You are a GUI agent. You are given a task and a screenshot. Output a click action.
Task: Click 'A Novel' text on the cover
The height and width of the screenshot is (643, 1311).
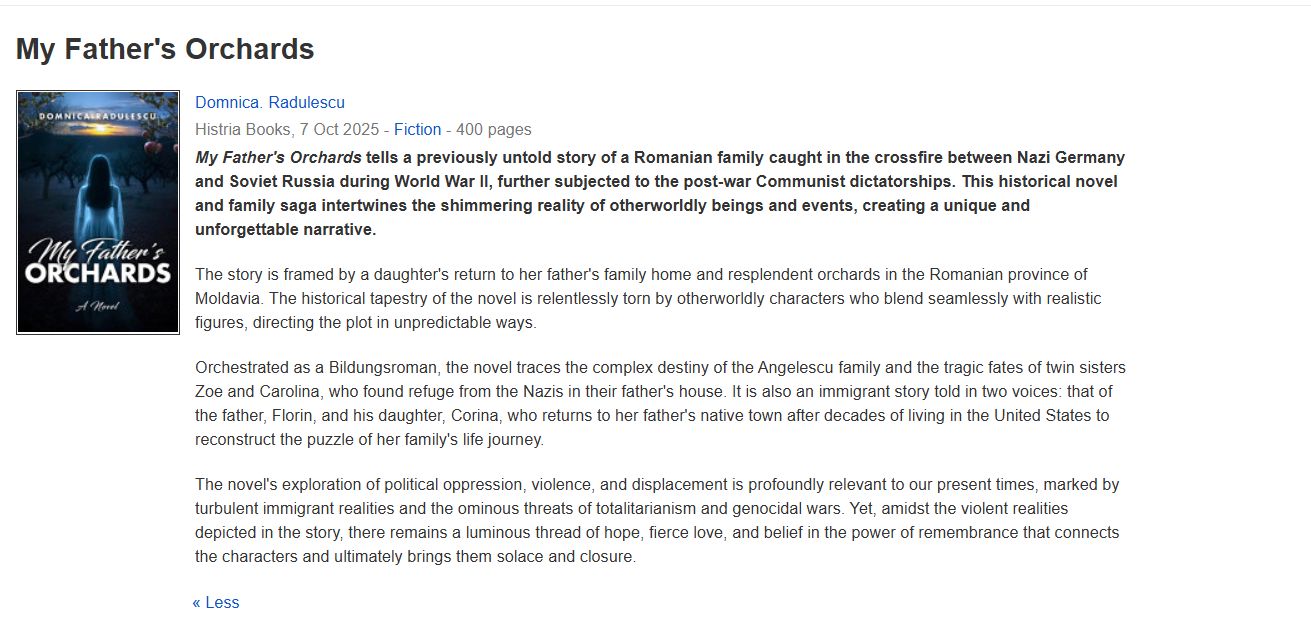[97, 305]
